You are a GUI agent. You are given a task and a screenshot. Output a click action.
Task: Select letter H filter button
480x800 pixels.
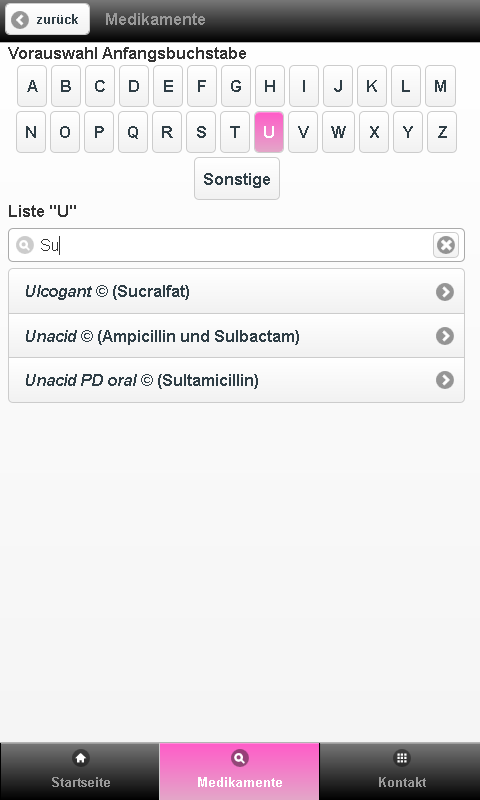tap(270, 86)
